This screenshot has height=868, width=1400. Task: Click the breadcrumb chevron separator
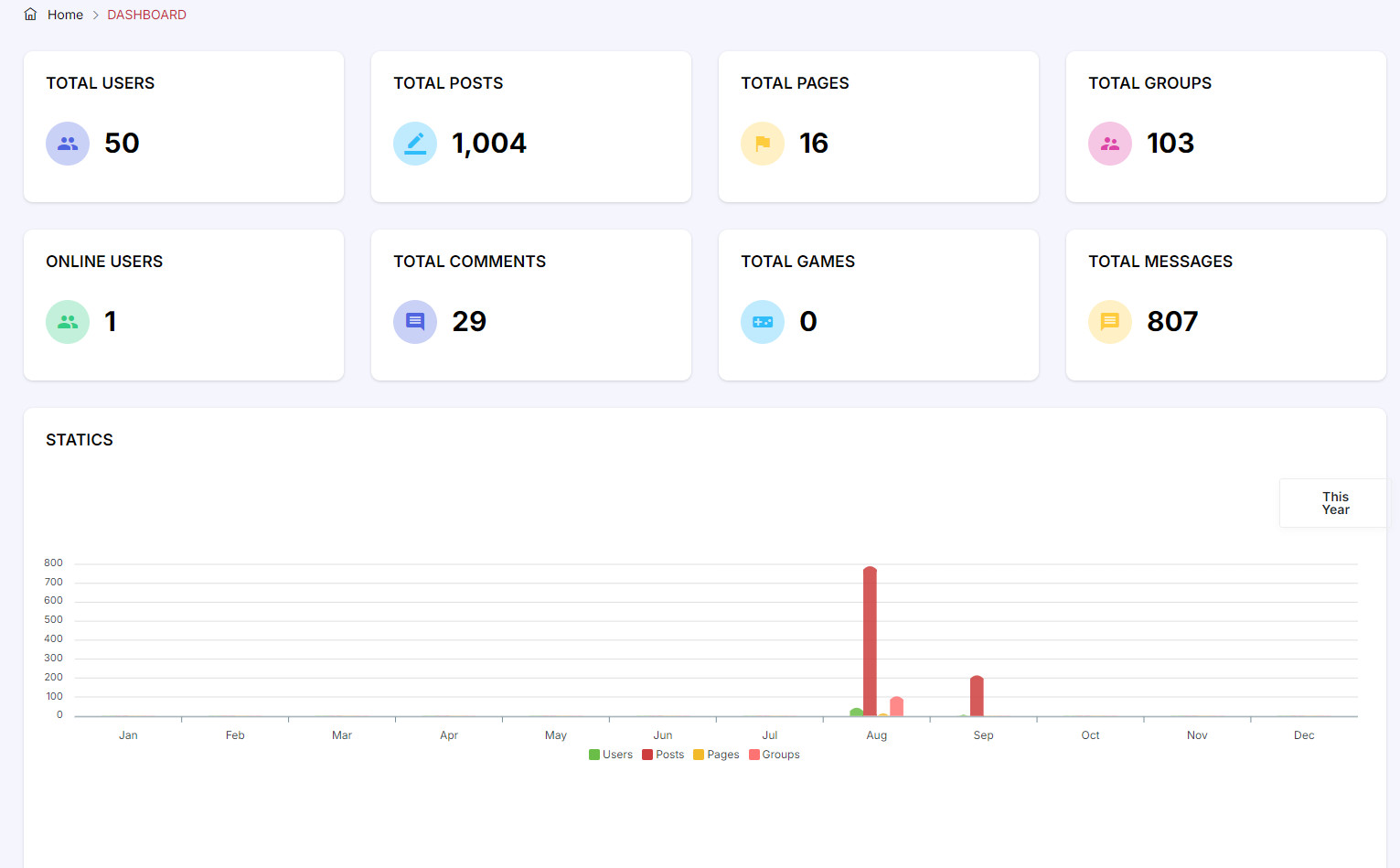[x=95, y=15]
